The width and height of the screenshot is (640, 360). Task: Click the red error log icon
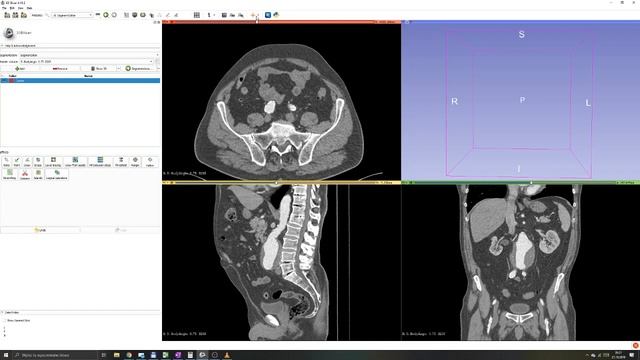(x=636, y=345)
